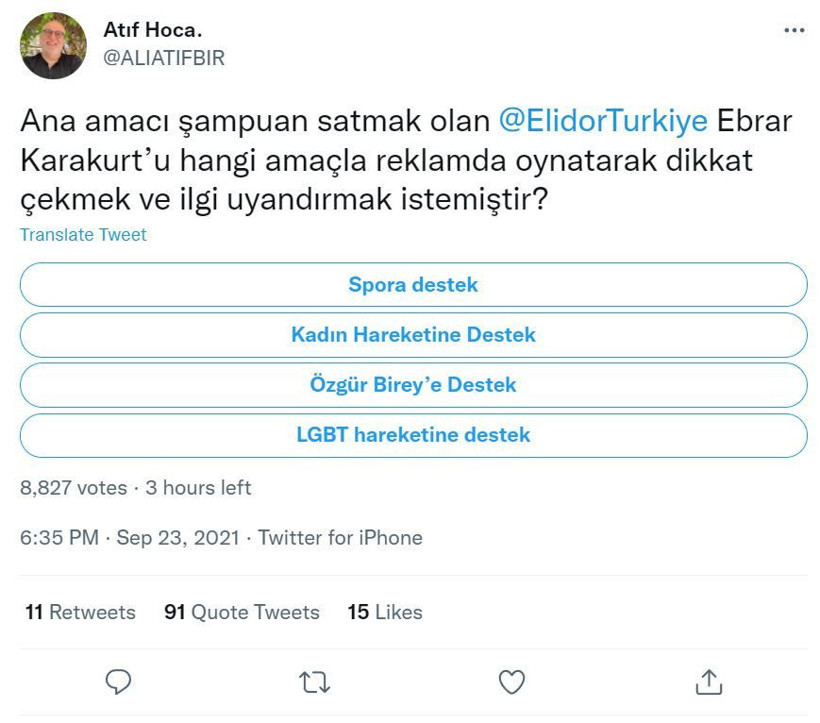Open the 91 Quote Tweets
Image resolution: width=820 pixels, height=723 pixels.
241,612
